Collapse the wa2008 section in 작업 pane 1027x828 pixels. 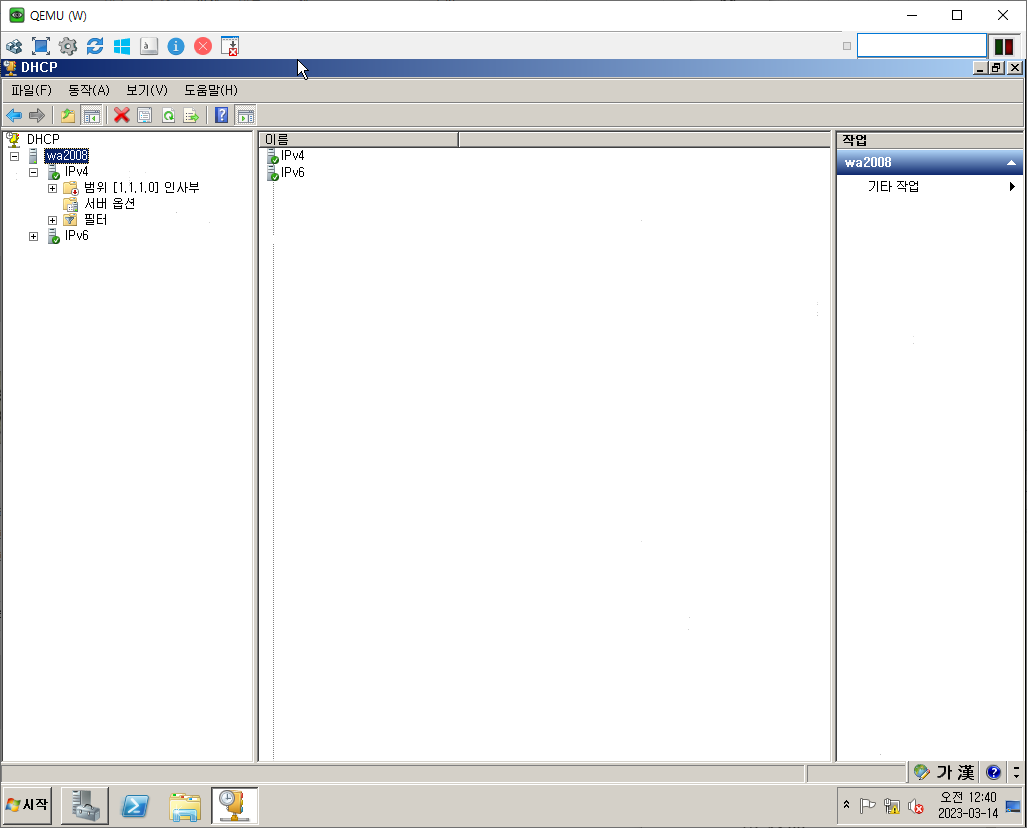pyautogui.click(x=1011, y=162)
